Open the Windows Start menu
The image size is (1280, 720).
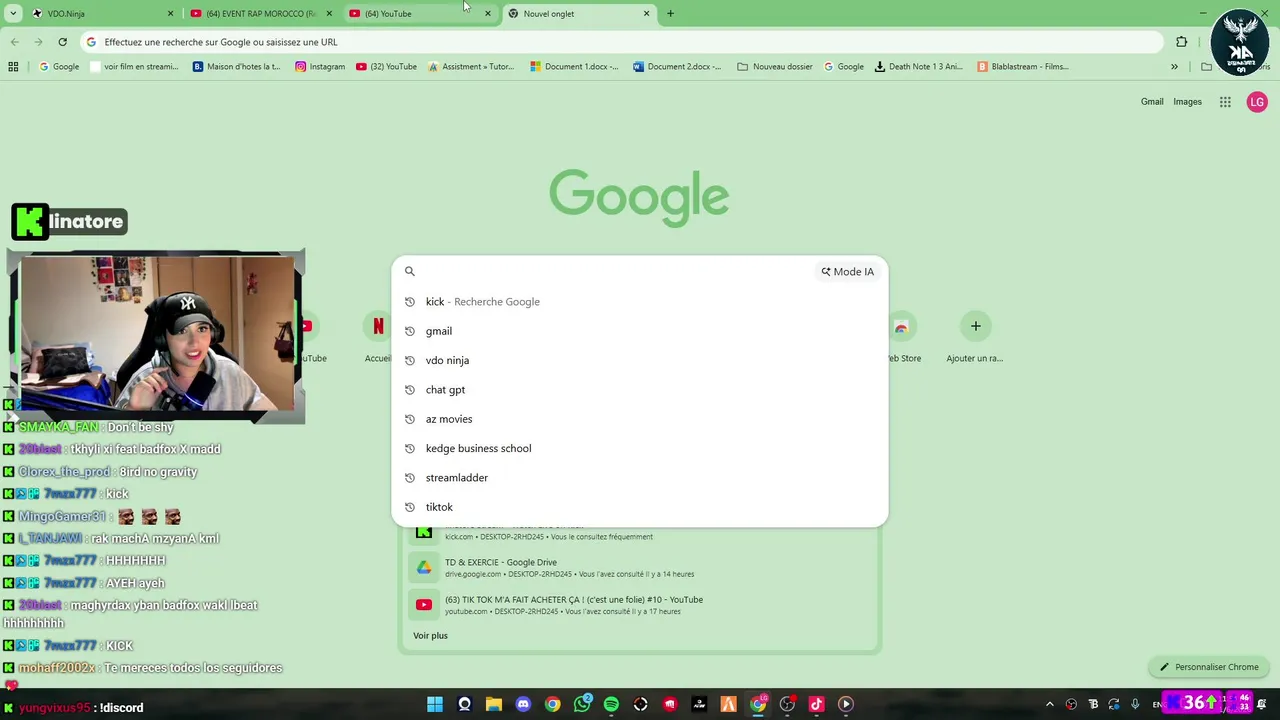[x=435, y=704]
